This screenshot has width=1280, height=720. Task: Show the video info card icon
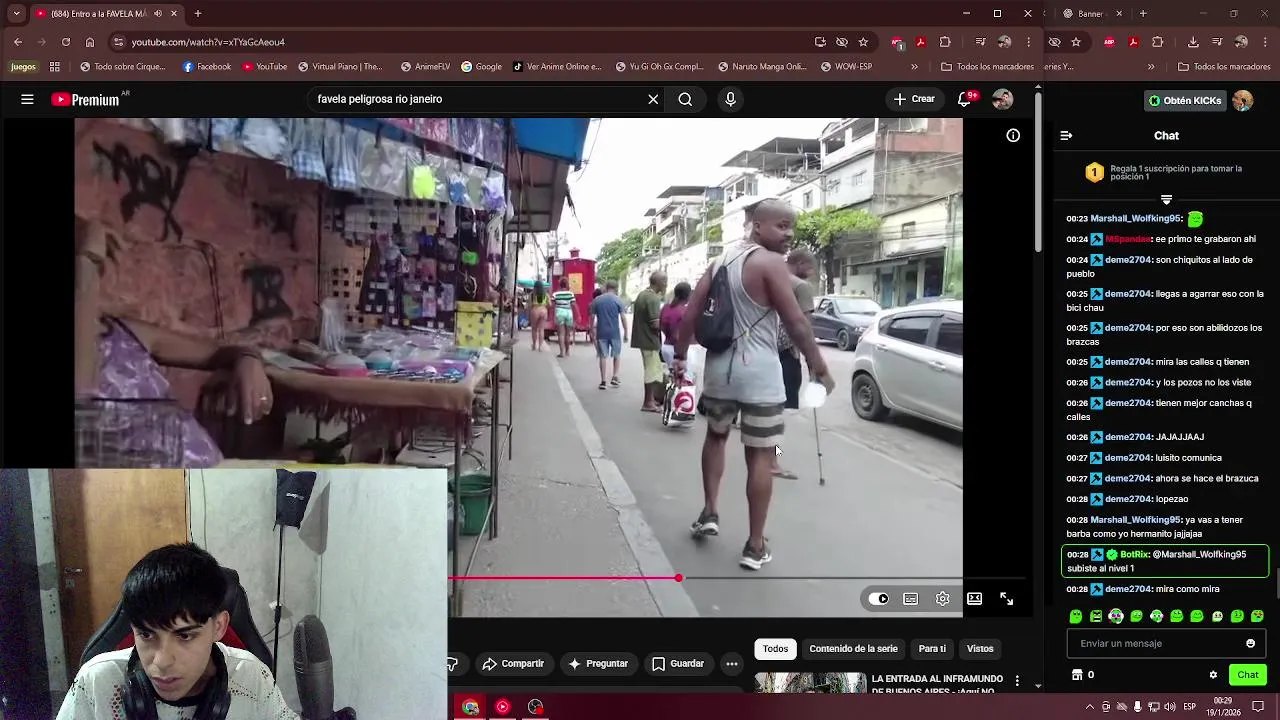[1013, 136]
